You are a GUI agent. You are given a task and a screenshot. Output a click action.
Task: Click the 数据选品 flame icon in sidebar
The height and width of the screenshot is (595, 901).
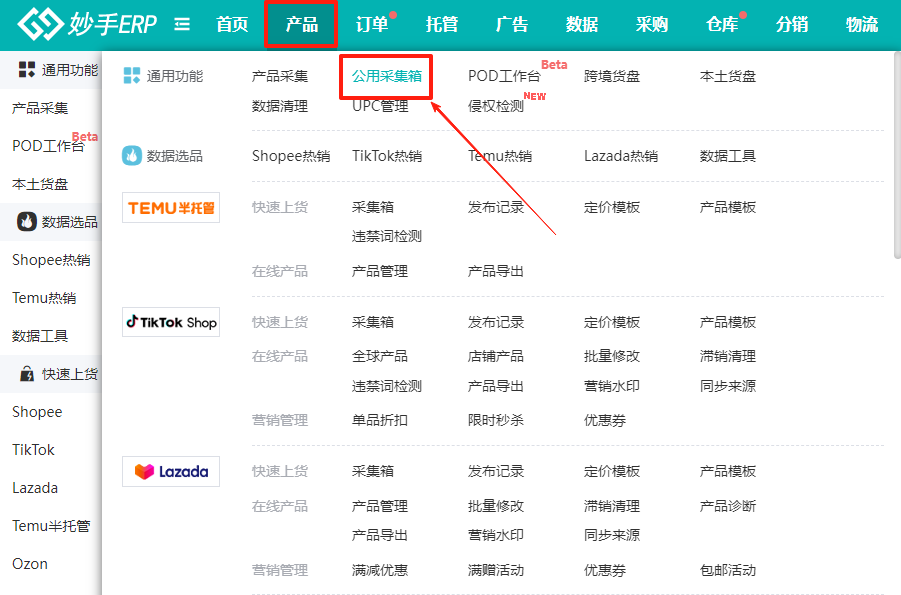pos(26,221)
